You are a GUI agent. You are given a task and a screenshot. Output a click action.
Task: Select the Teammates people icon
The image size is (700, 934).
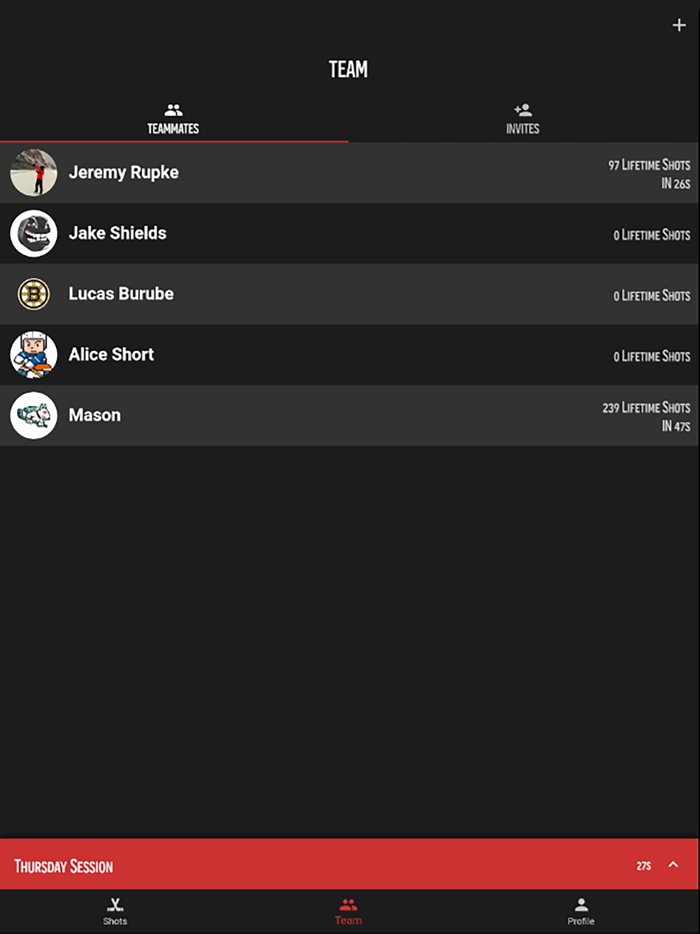pos(172,111)
